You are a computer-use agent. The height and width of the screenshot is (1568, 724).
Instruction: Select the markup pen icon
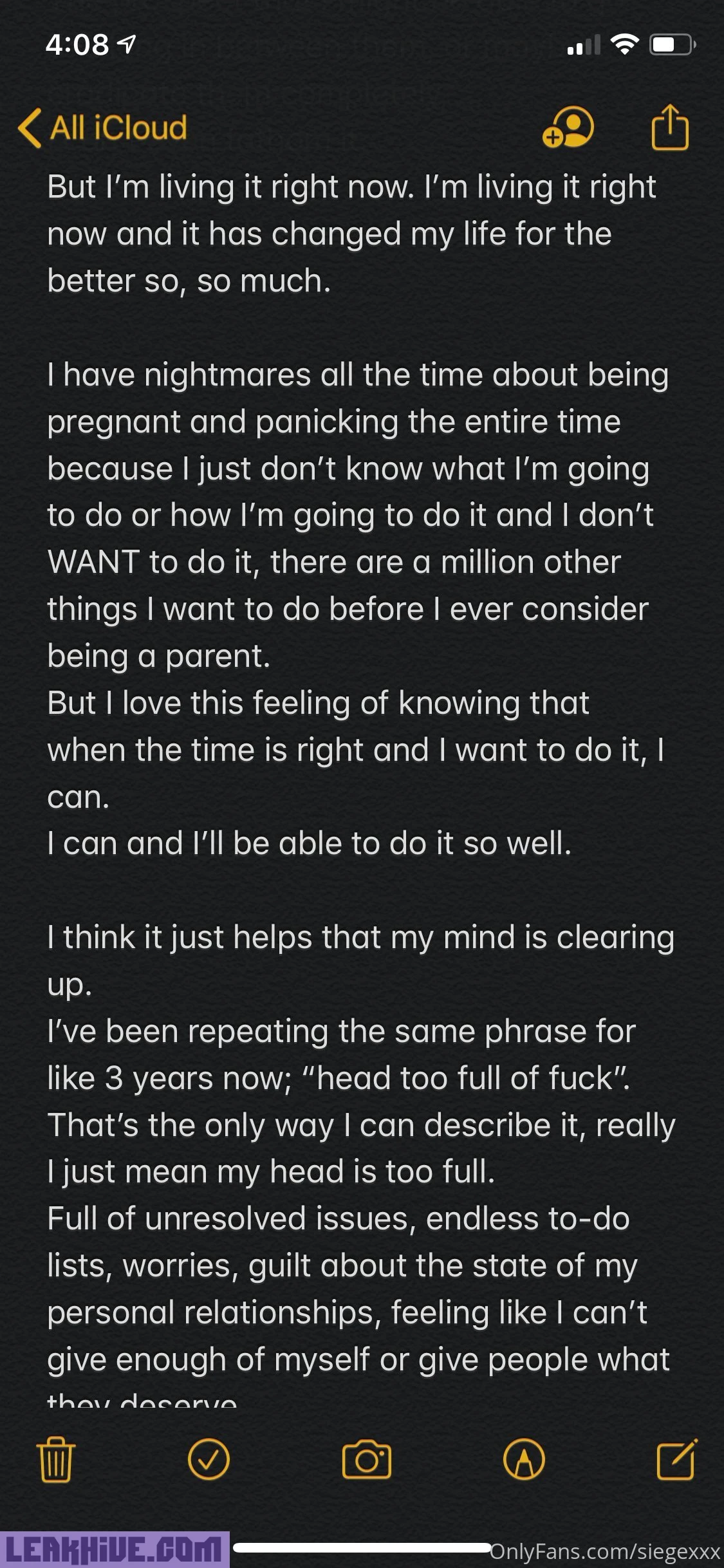pyautogui.click(x=524, y=1459)
